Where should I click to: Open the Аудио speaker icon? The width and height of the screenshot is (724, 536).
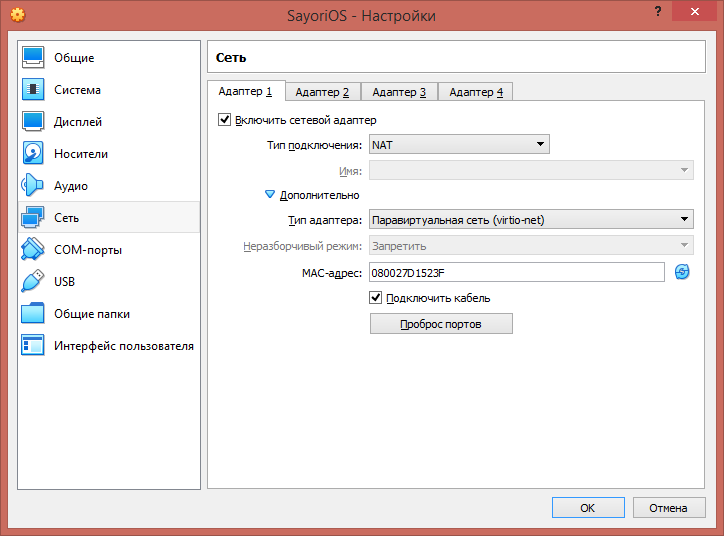[33, 185]
